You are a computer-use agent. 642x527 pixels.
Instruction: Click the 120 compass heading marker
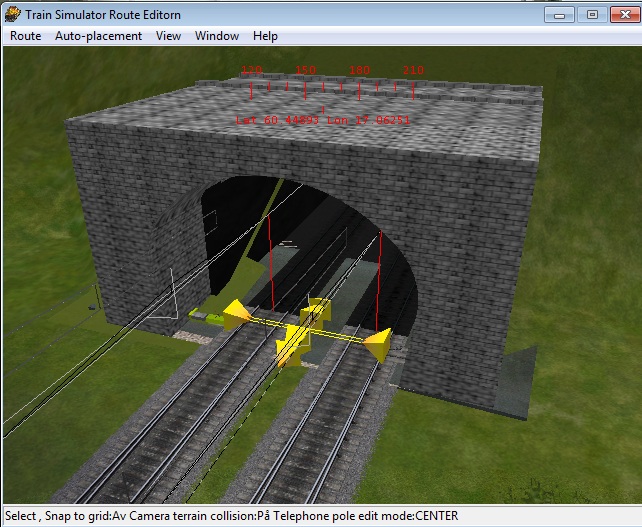251,70
